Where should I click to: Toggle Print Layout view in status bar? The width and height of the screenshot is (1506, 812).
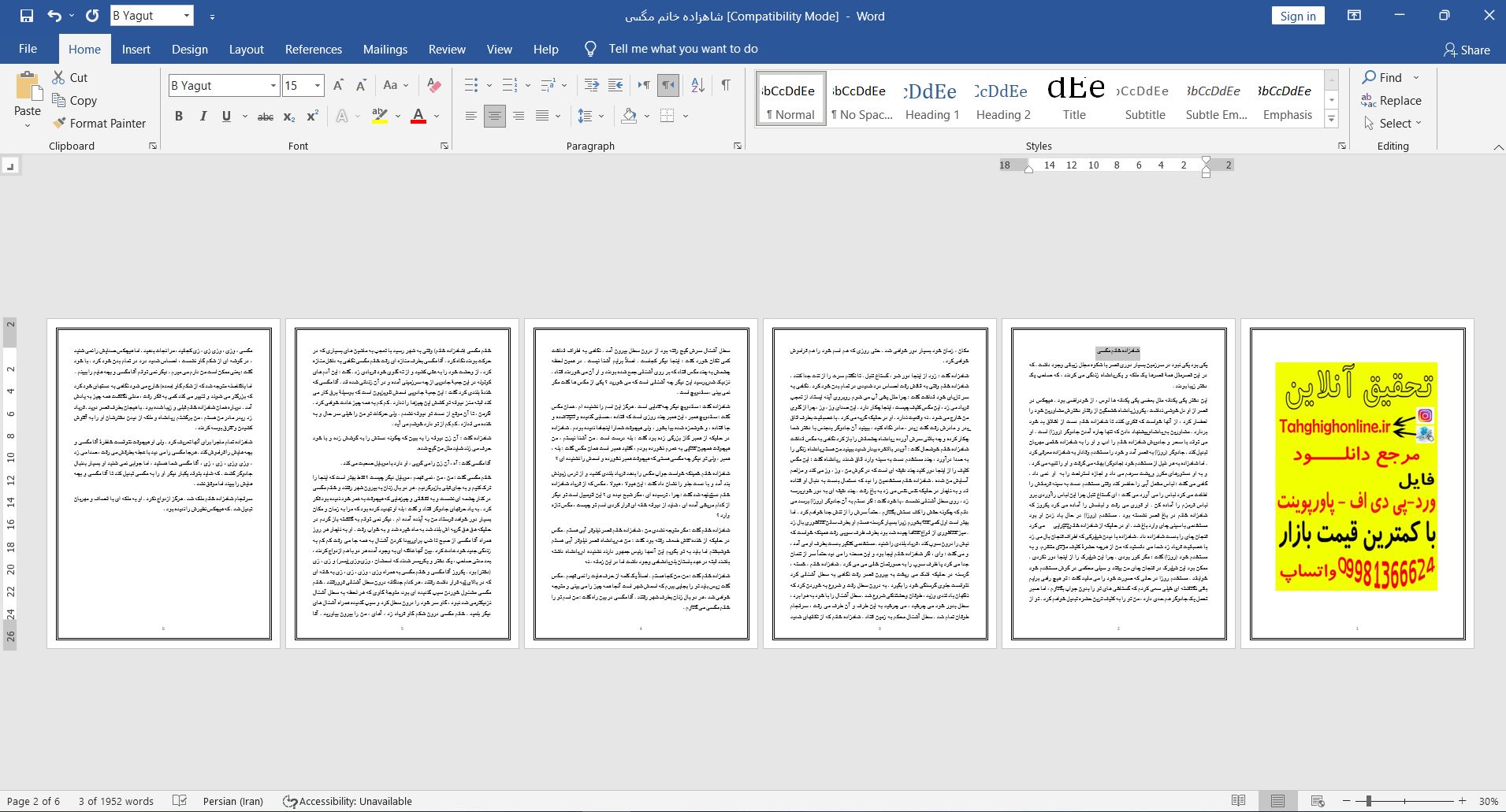pyautogui.click(x=1277, y=801)
